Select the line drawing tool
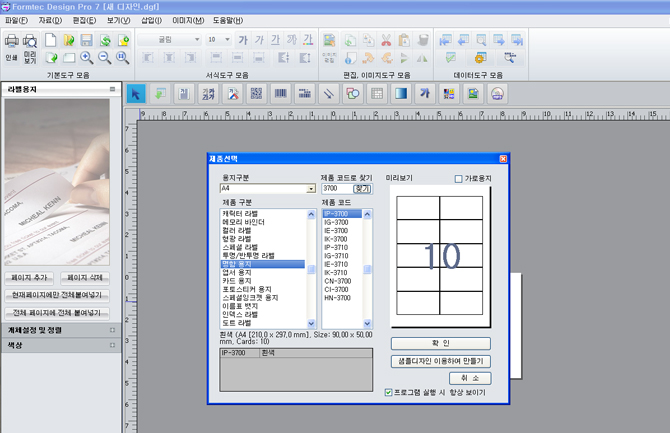Screen dimensions: 670x433 [329, 94]
